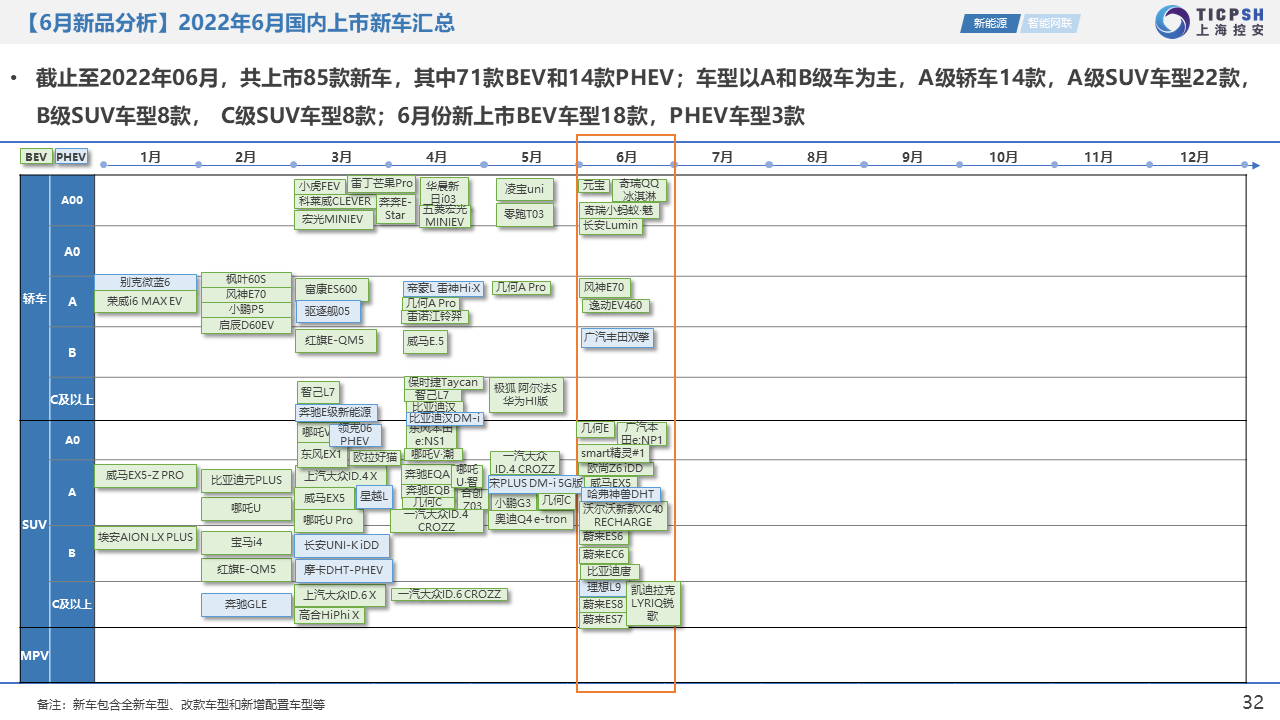
Task: Click the page number 32
Action: pyautogui.click(x=1252, y=701)
